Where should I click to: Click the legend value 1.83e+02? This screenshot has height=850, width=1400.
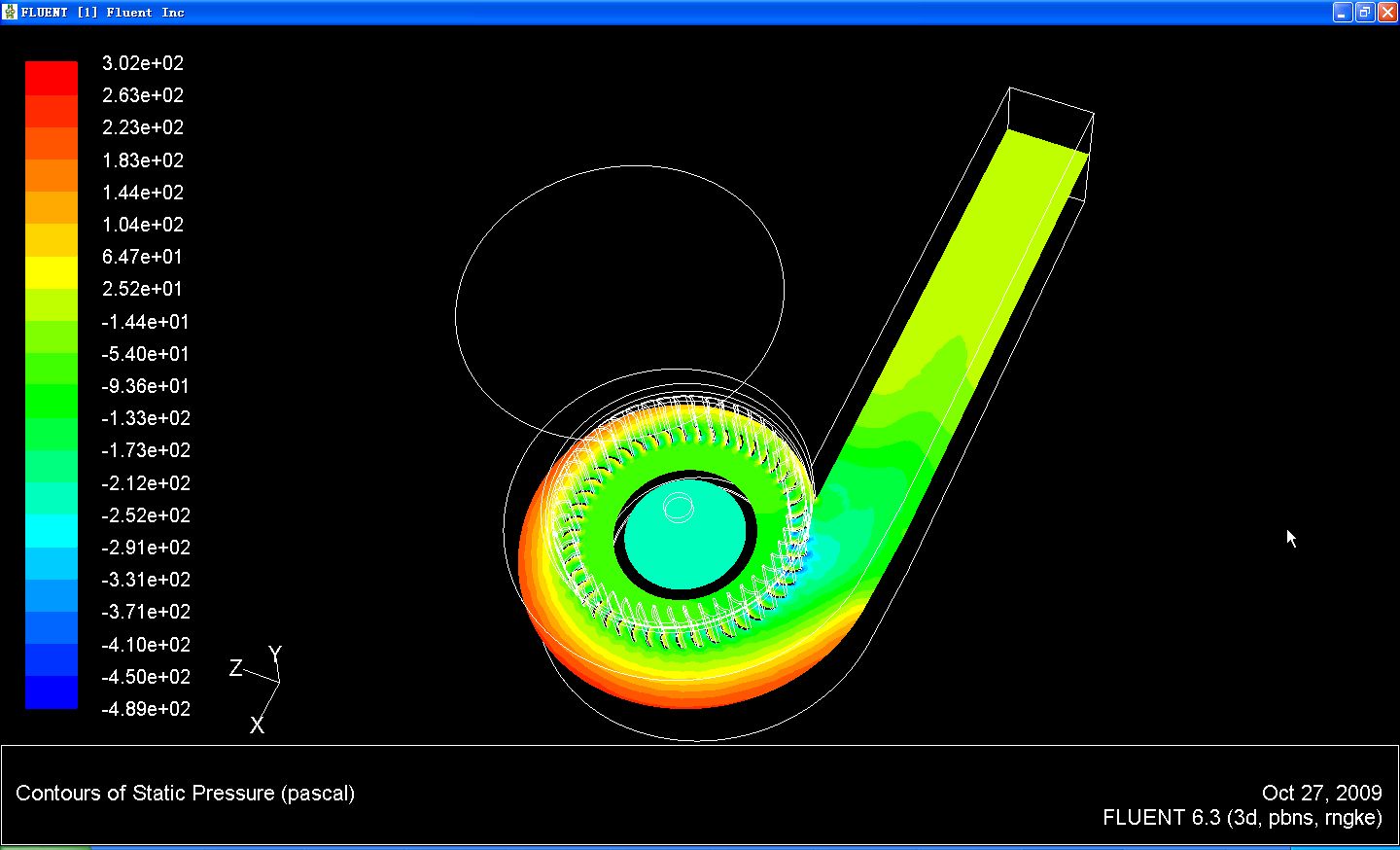click(143, 160)
